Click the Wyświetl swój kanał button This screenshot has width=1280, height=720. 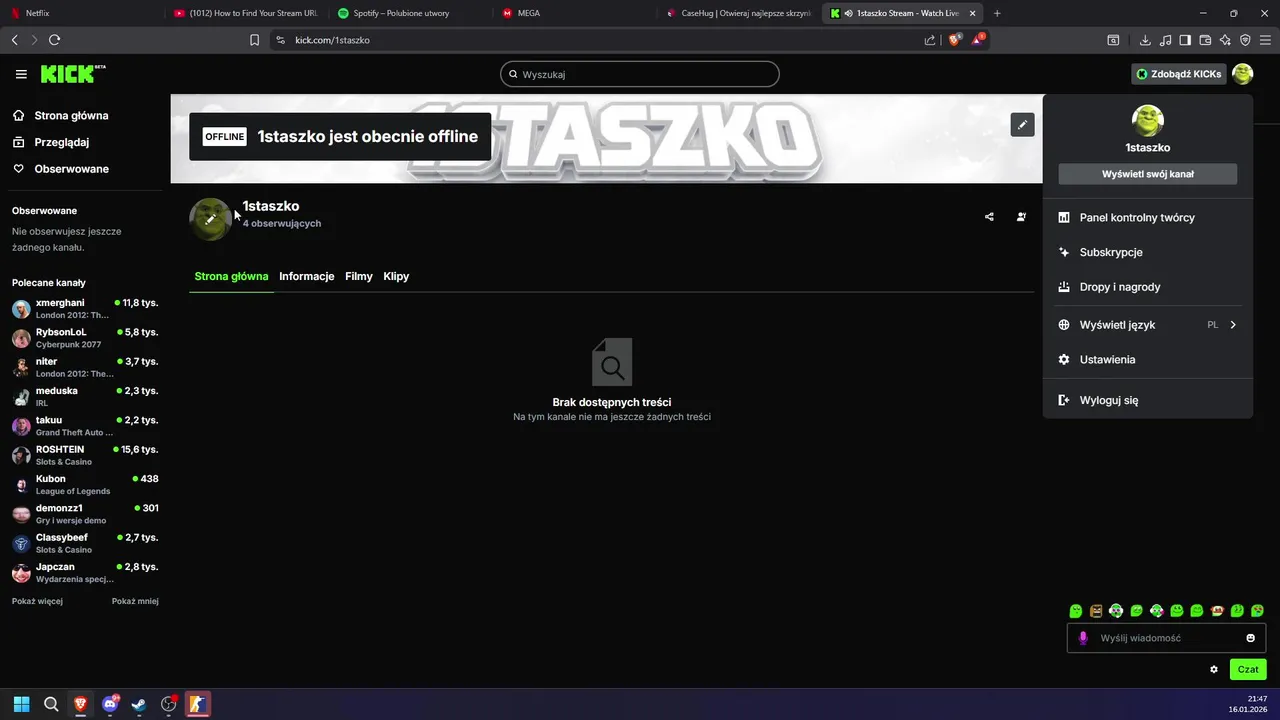click(1147, 174)
